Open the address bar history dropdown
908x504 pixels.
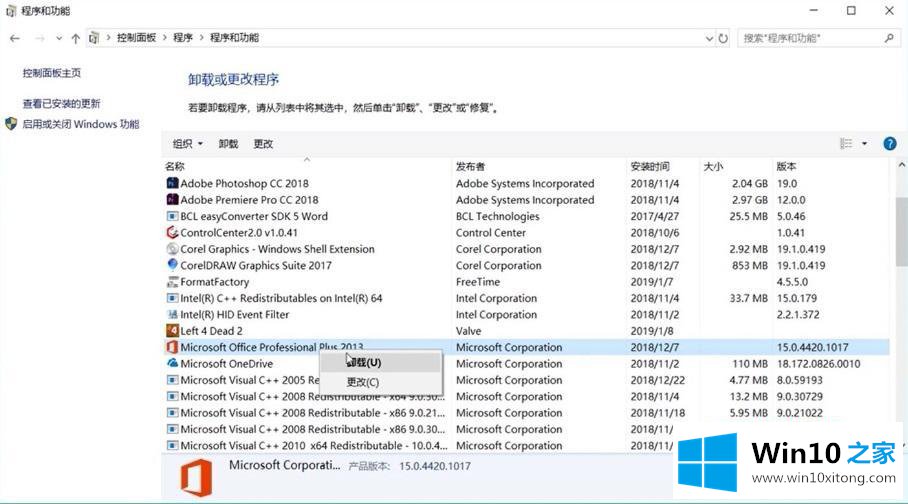pos(709,38)
